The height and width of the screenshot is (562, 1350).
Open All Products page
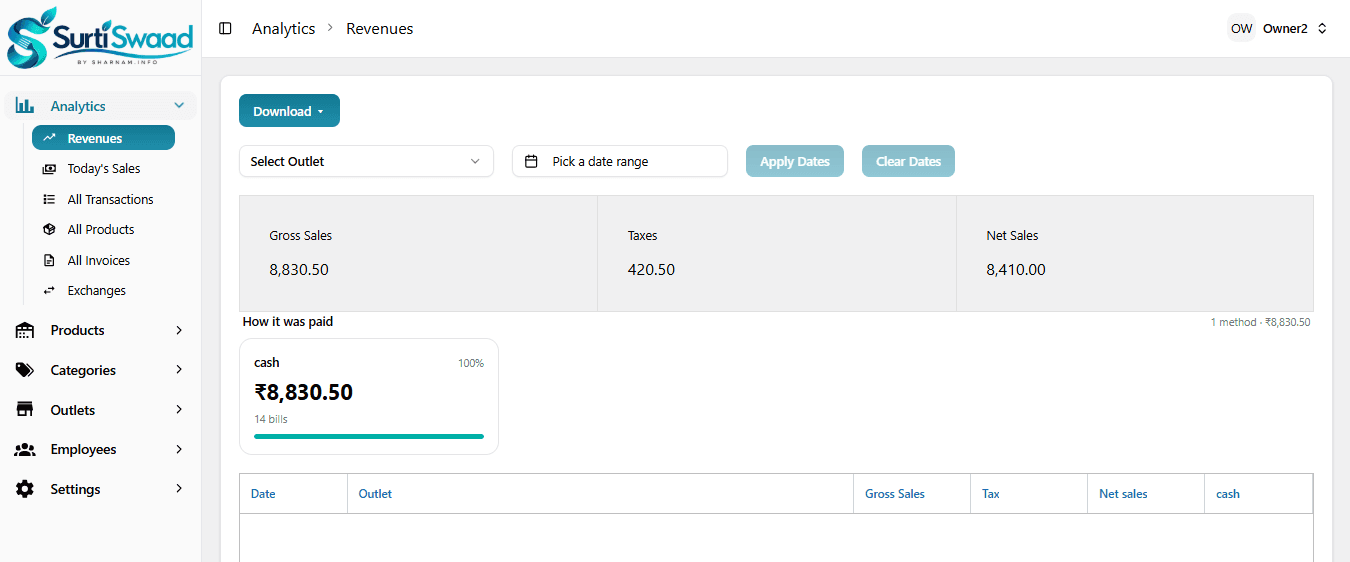coord(103,230)
